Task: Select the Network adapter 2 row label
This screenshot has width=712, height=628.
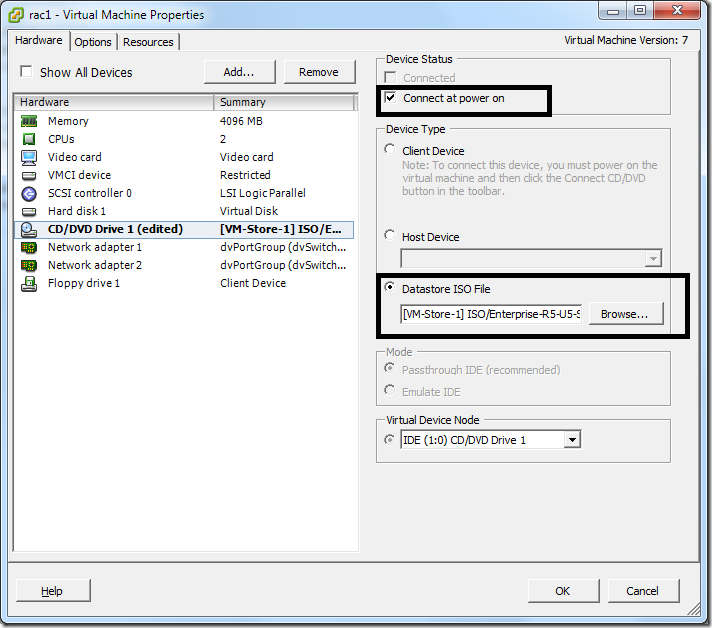Action: [95, 265]
